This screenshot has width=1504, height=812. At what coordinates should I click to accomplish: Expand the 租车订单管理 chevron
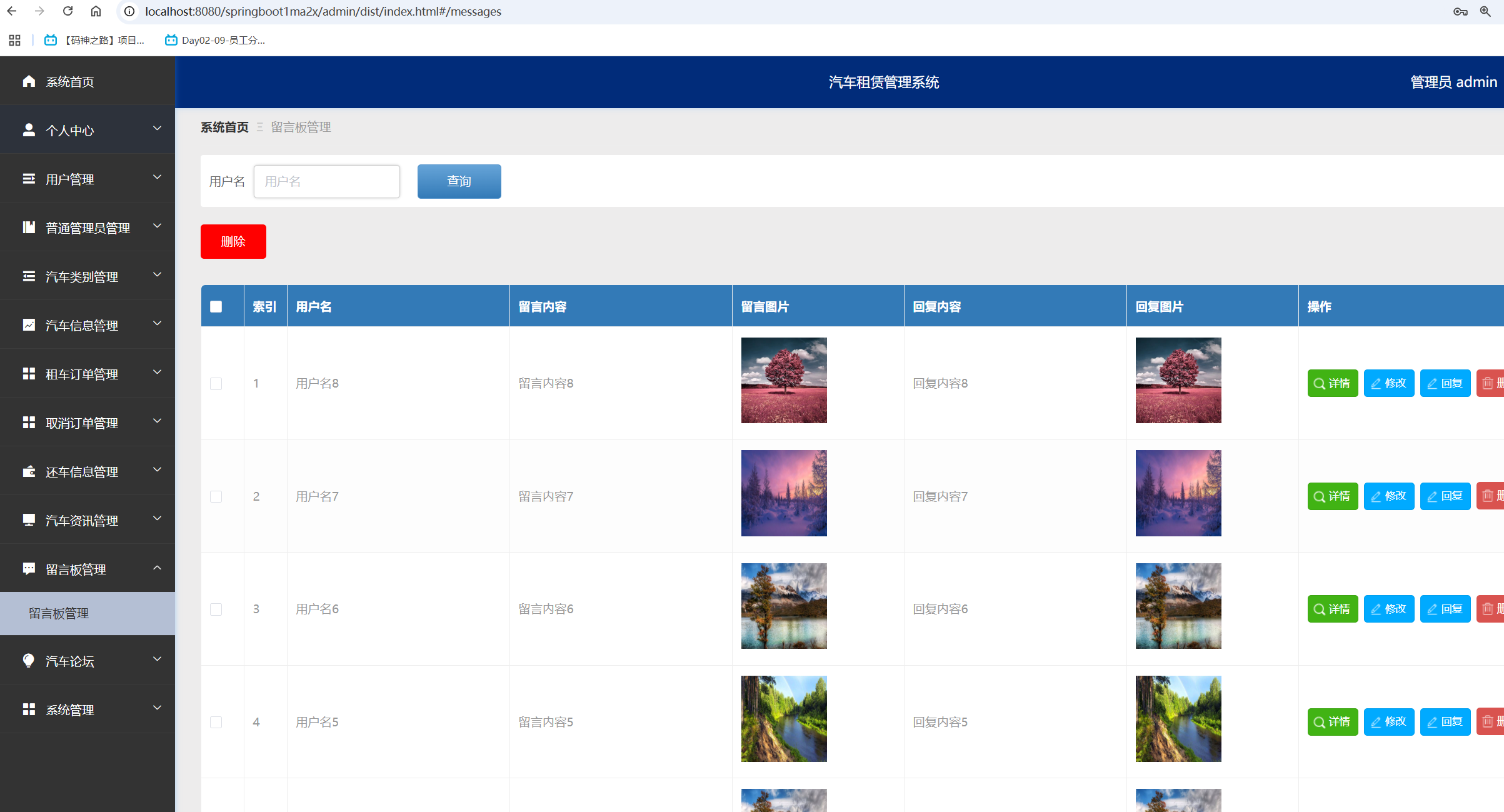[158, 372]
